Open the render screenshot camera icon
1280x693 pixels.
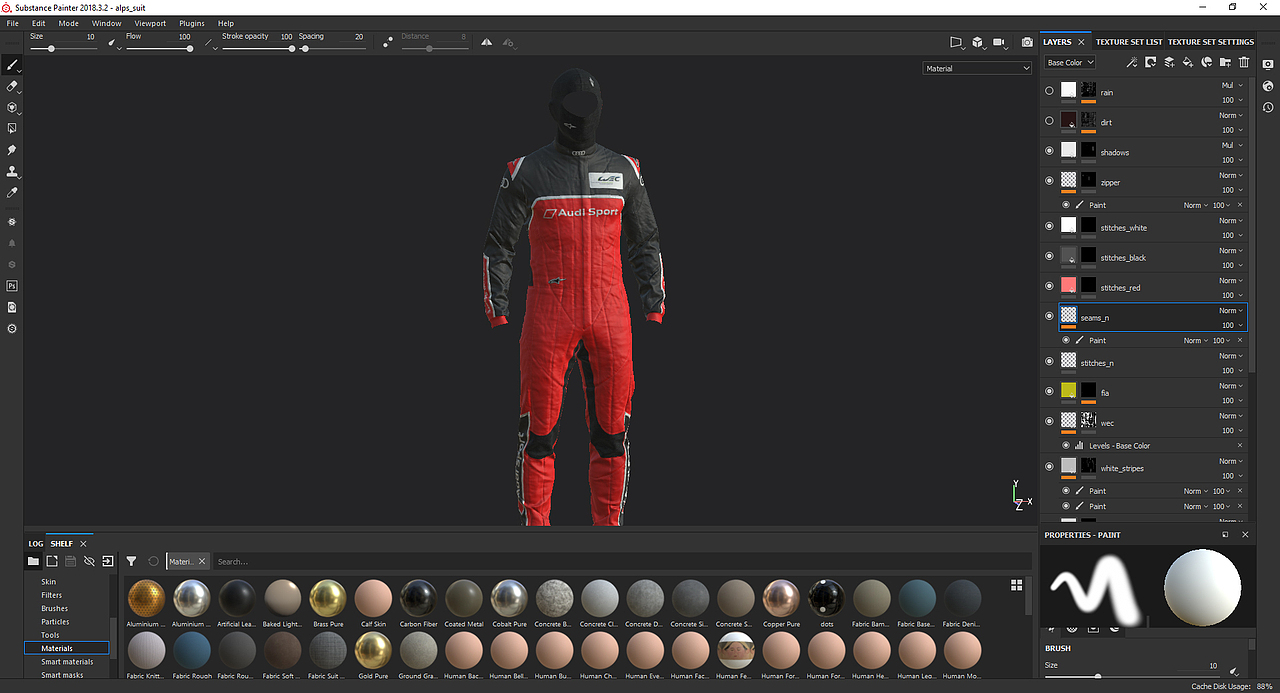point(1027,43)
